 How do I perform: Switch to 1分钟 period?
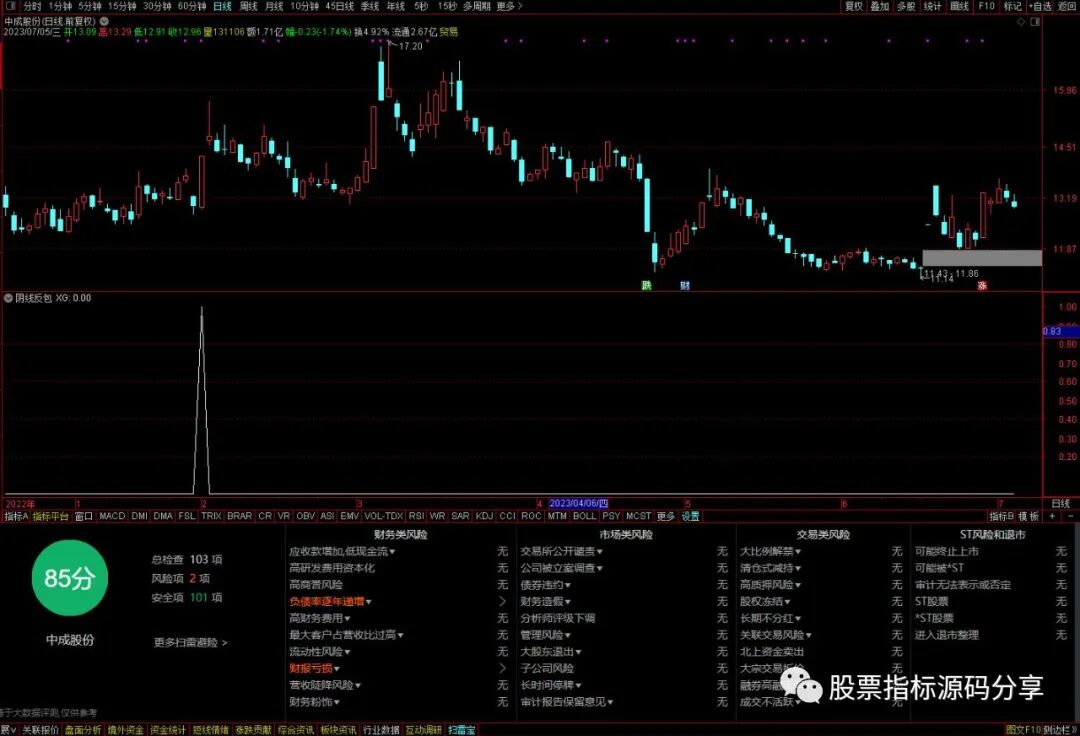60,6
